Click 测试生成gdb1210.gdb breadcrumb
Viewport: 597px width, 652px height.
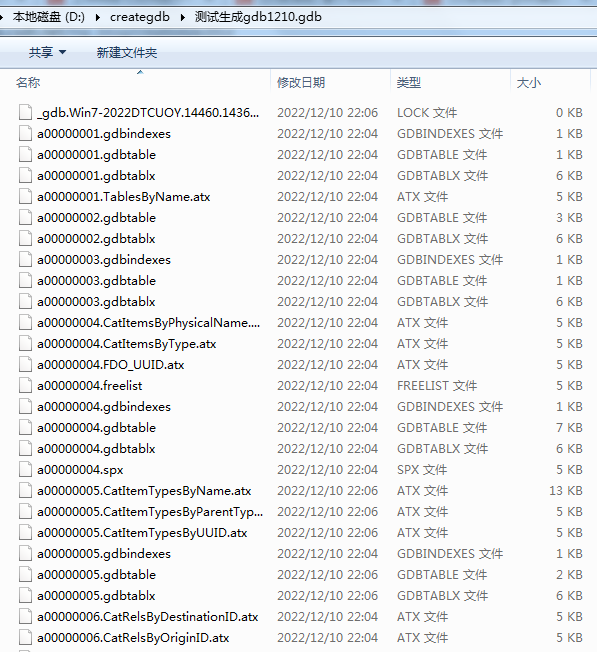coord(258,17)
